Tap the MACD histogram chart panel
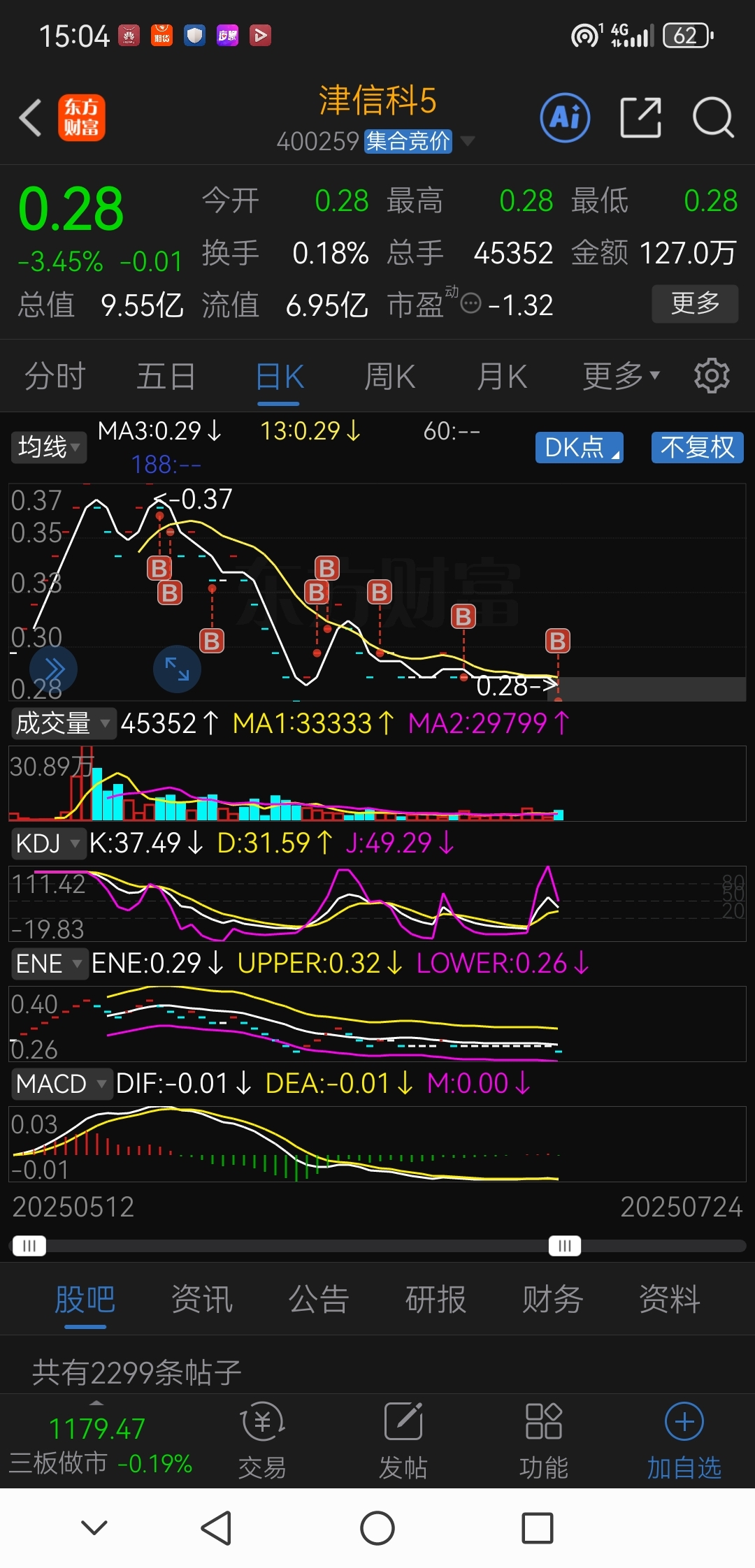 point(377,1144)
